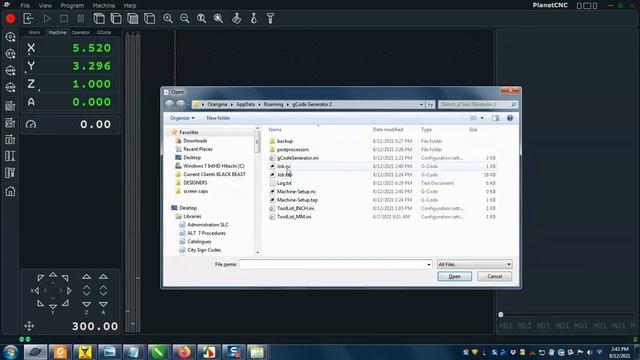Switch to Machine coordinates tab
Screen dimensions: 640x360
click(x=57, y=32)
